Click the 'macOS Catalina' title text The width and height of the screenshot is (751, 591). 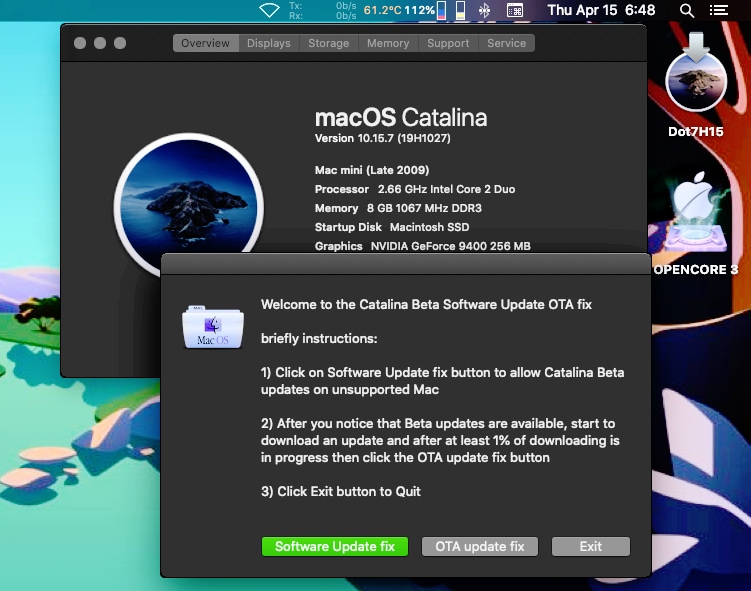(401, 117)
